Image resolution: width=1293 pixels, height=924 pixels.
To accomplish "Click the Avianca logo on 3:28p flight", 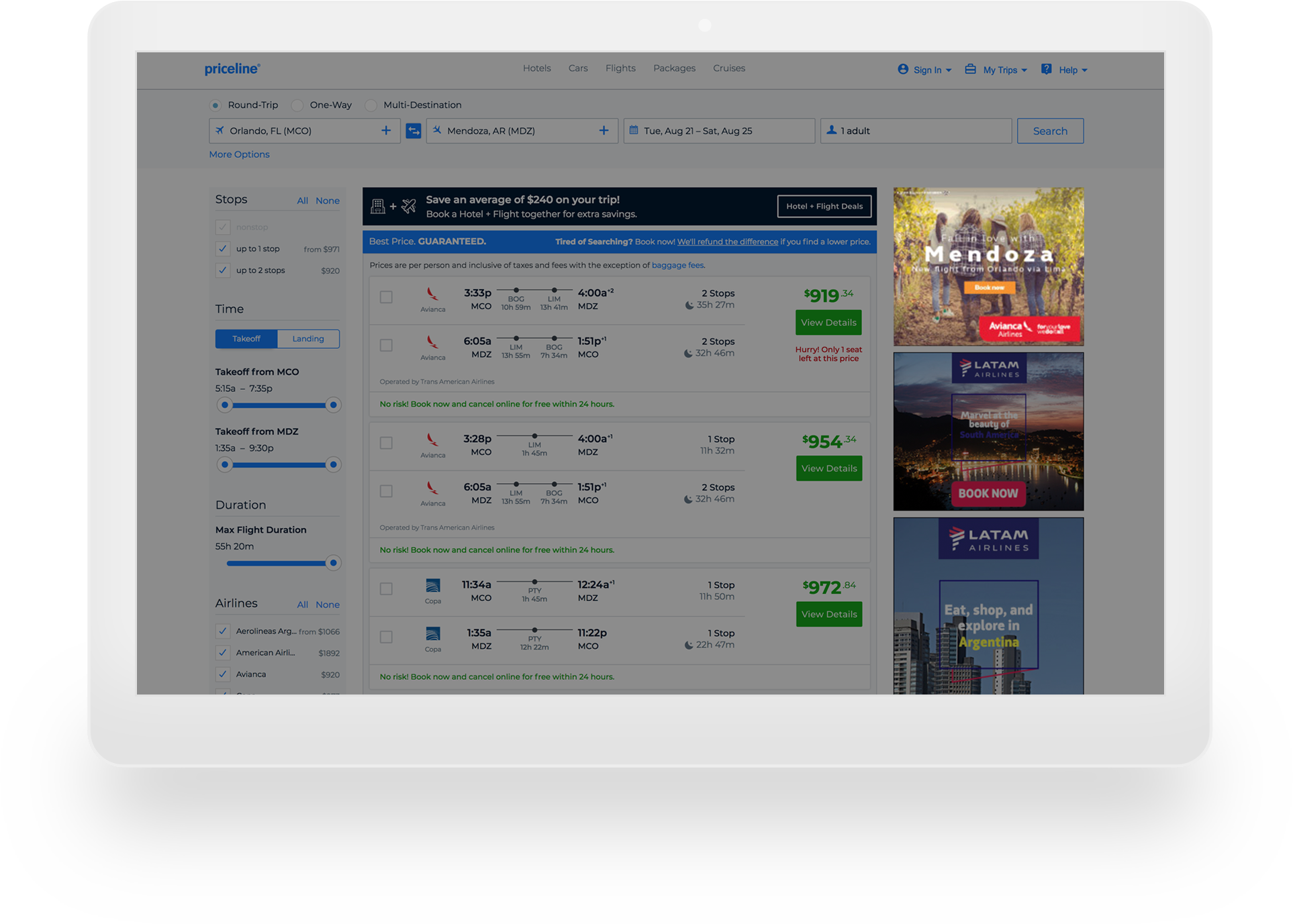I will click(433, 440).
